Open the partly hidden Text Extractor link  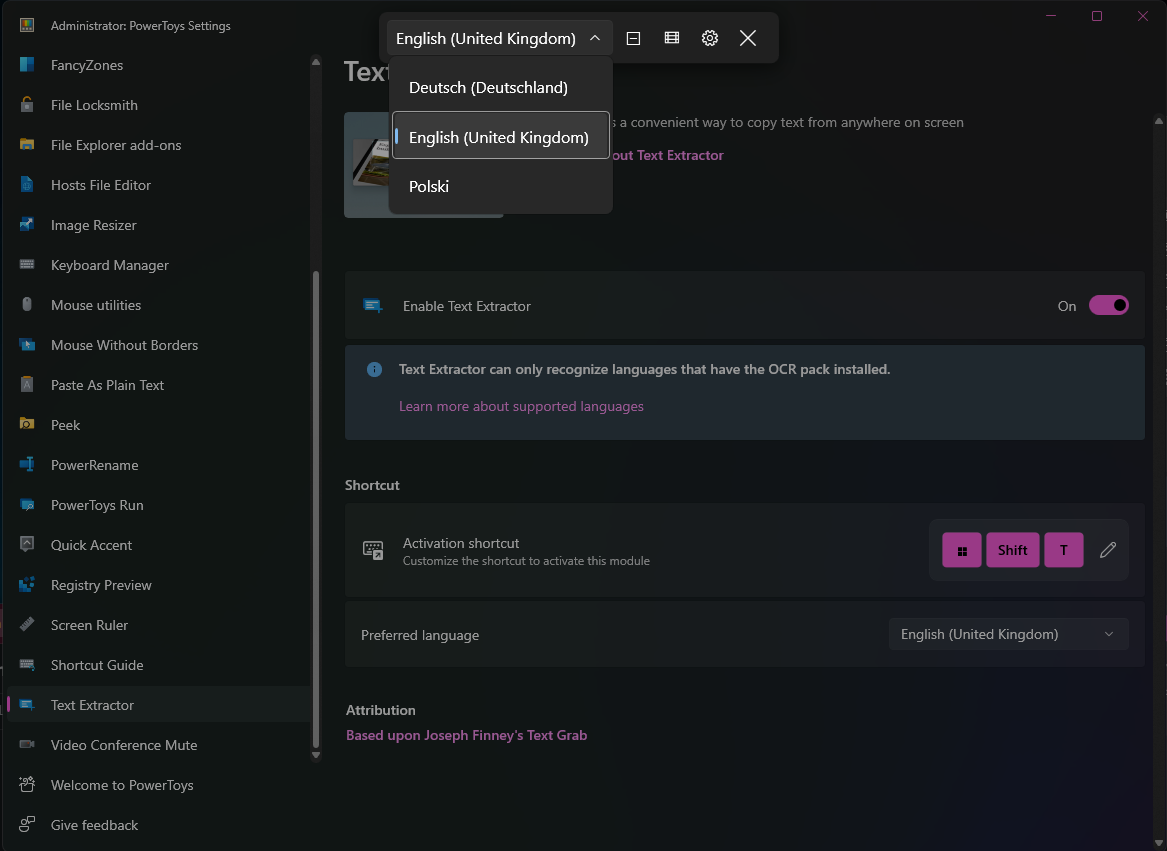(668, 155)
